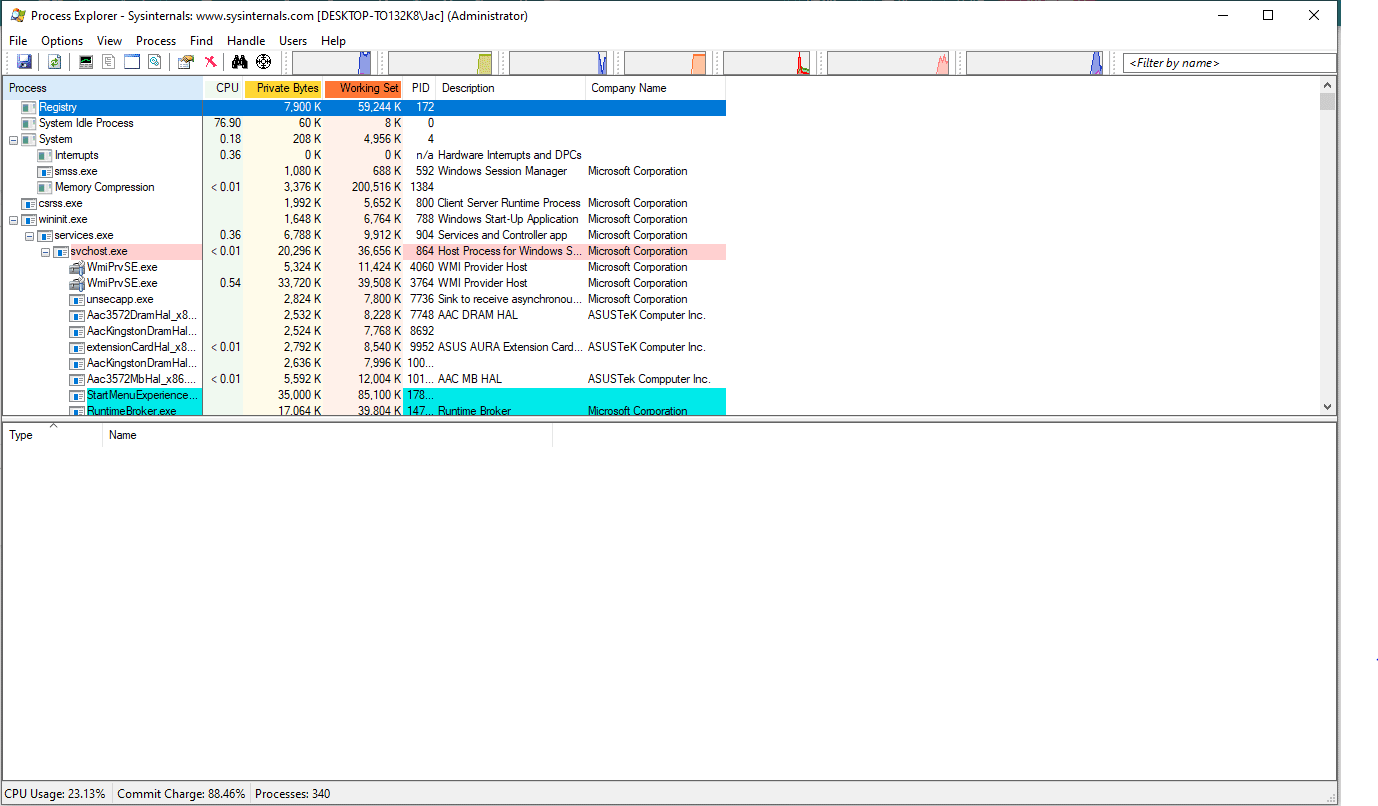The height and width of the screenshot is (806, 1378).
Task: Select the Memory Compression row
Action: tap(364, 187)
